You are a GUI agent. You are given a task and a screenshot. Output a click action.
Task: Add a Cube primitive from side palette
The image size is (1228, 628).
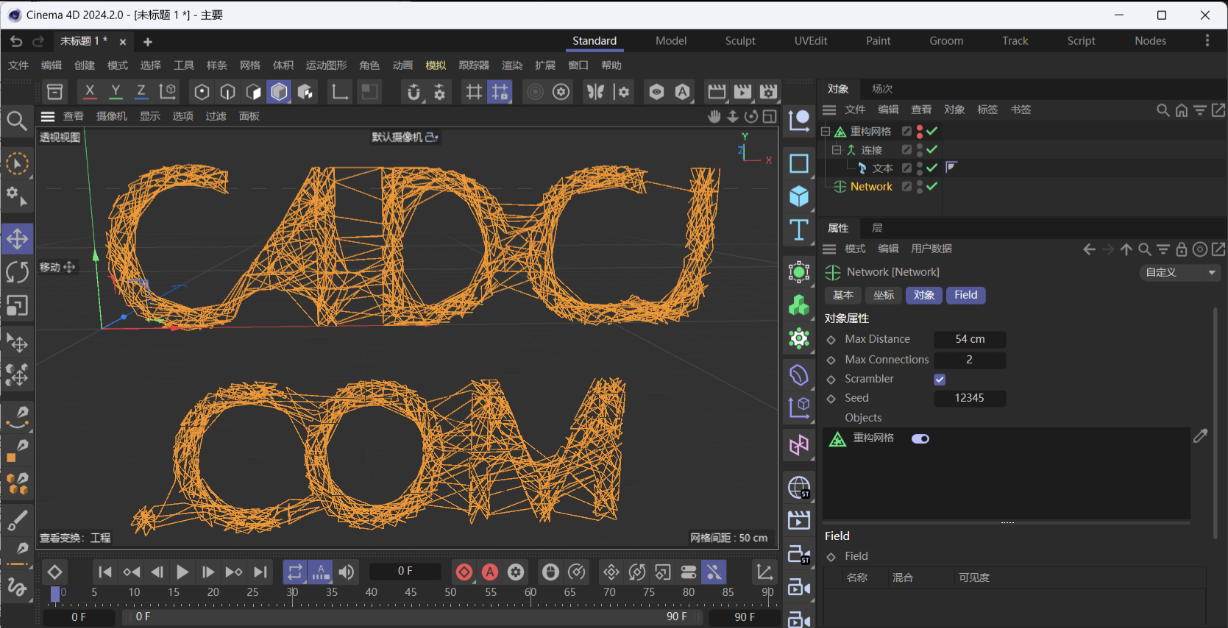[x=798, y=196]
